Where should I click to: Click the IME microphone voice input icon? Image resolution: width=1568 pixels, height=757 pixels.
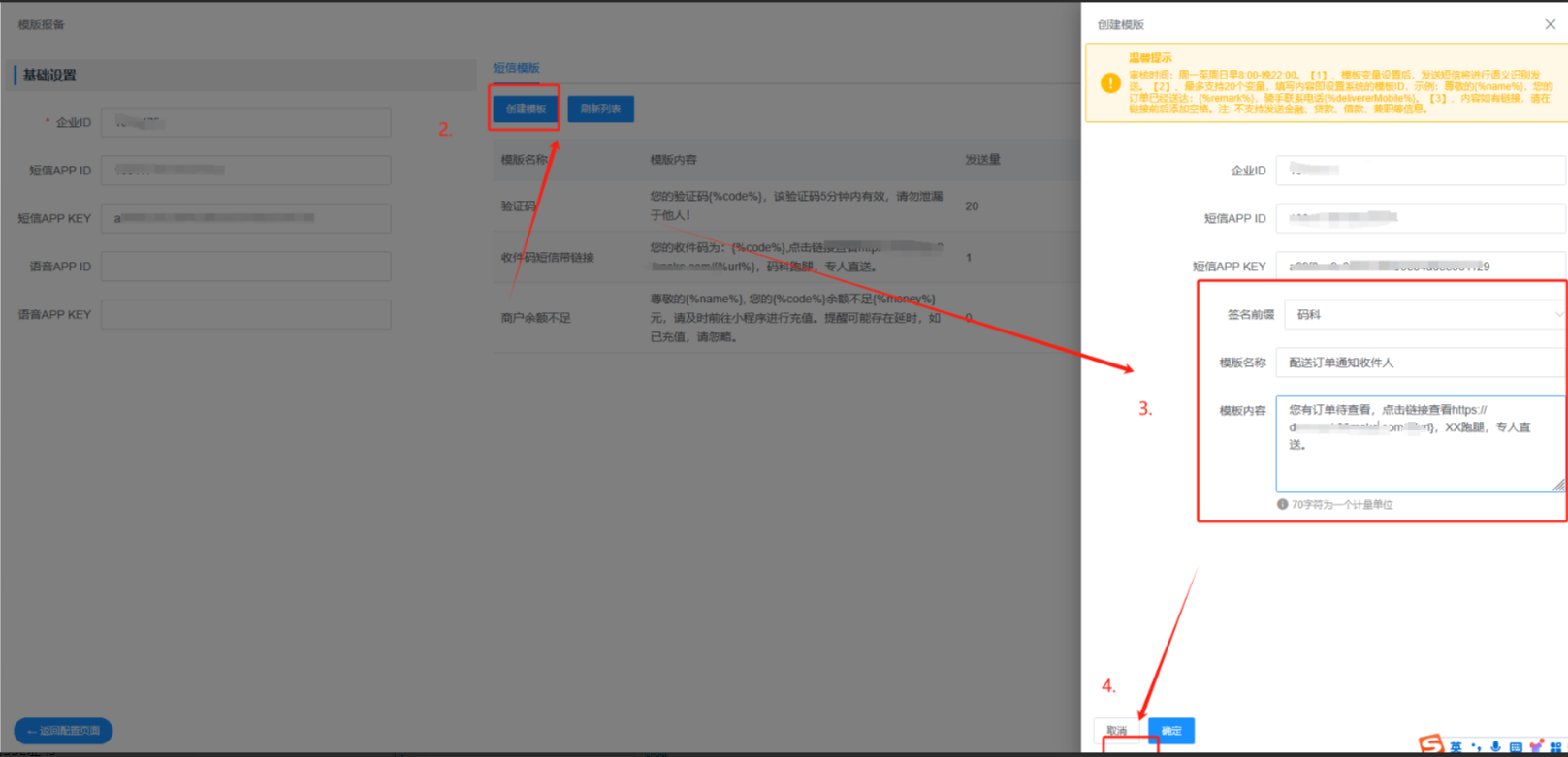1495,747
